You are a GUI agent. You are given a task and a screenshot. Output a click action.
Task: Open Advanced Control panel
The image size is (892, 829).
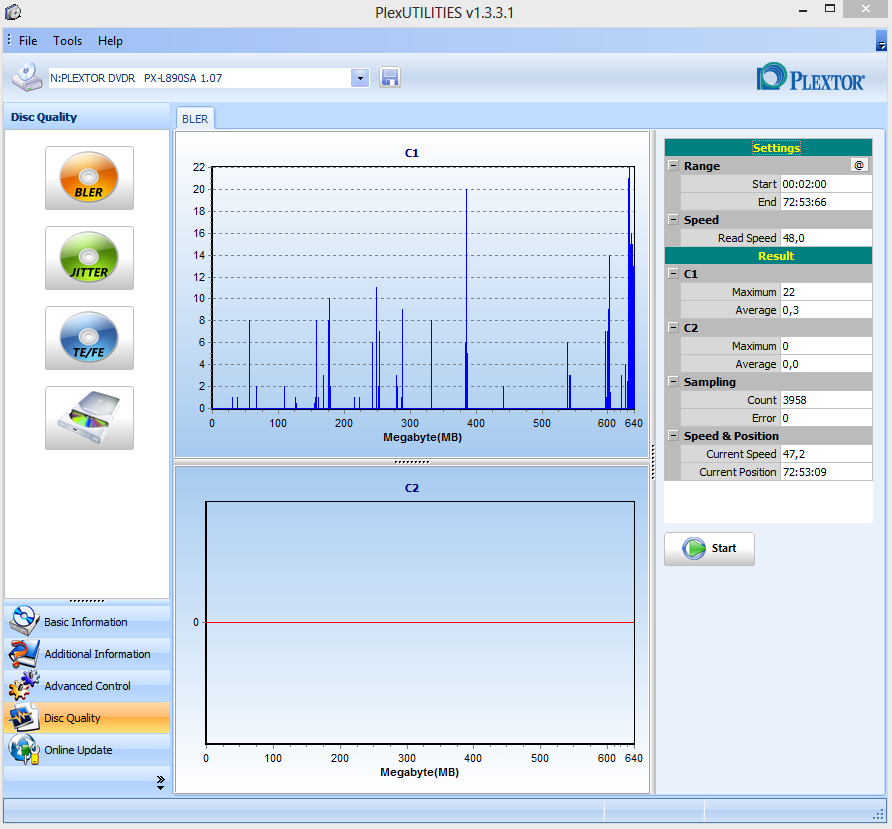(87, 686)
